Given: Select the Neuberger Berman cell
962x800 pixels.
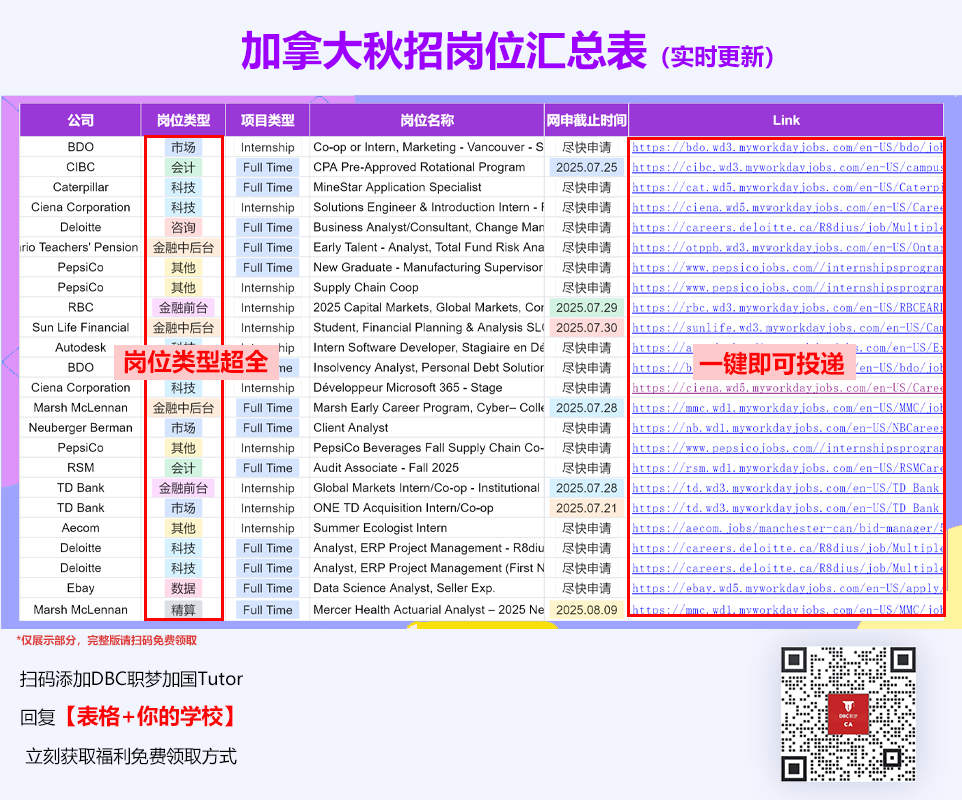Looking at the screenshot, I should (x=80, y=428).
